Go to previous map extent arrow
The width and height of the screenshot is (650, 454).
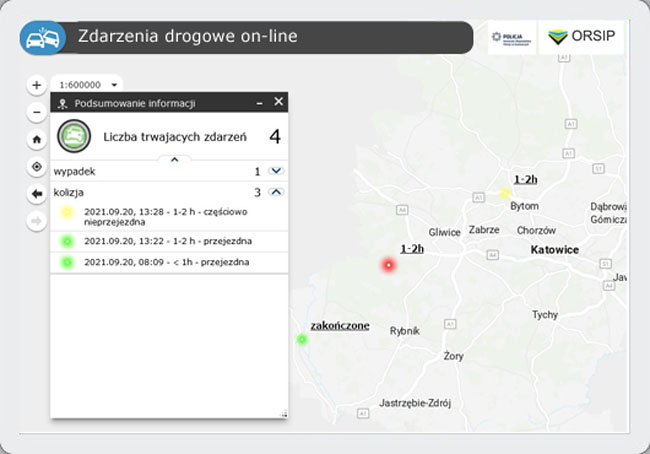click(x=37, y=194)
